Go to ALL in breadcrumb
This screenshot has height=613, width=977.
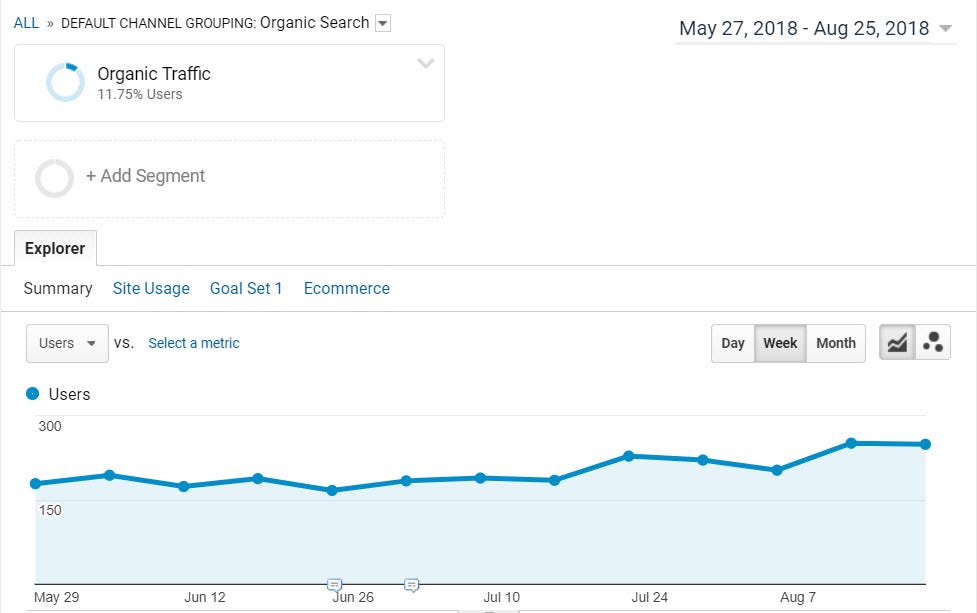coord(27,22)
